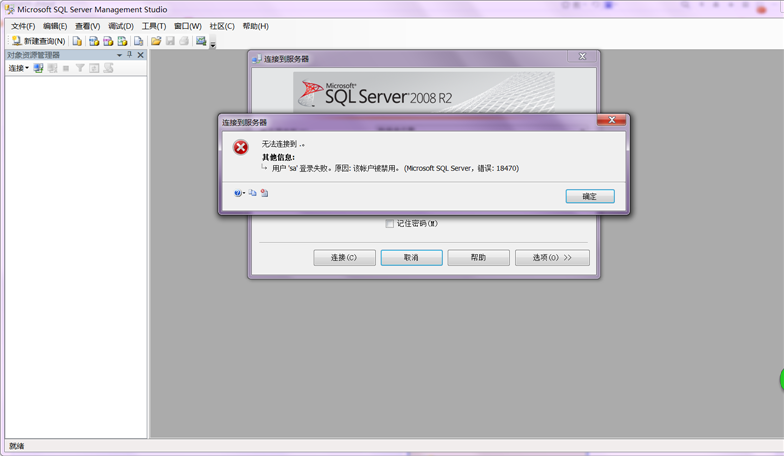The height and width of the screenshot is (456, 784).
Task: Click the 新建查询 new query button
Action: tap(38, 41)
